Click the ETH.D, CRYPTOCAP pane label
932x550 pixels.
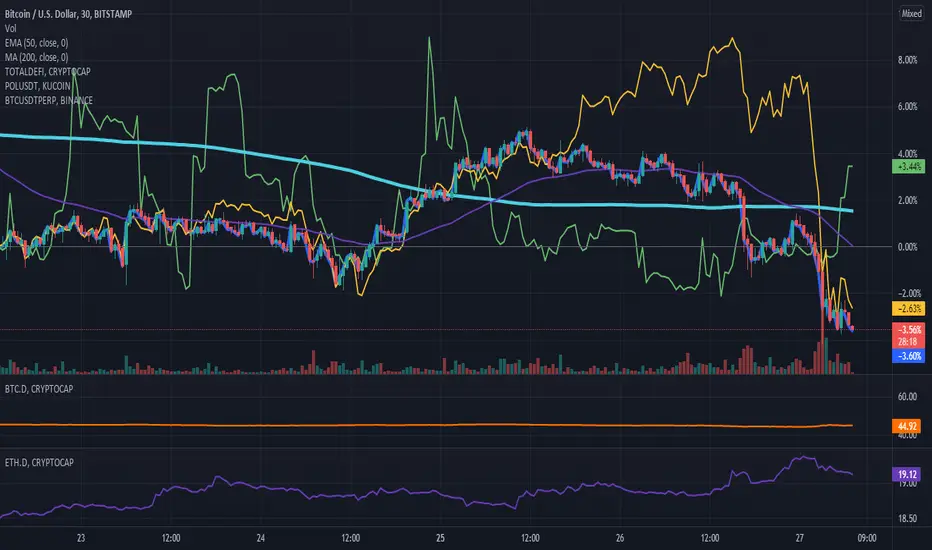click(39, 463)
